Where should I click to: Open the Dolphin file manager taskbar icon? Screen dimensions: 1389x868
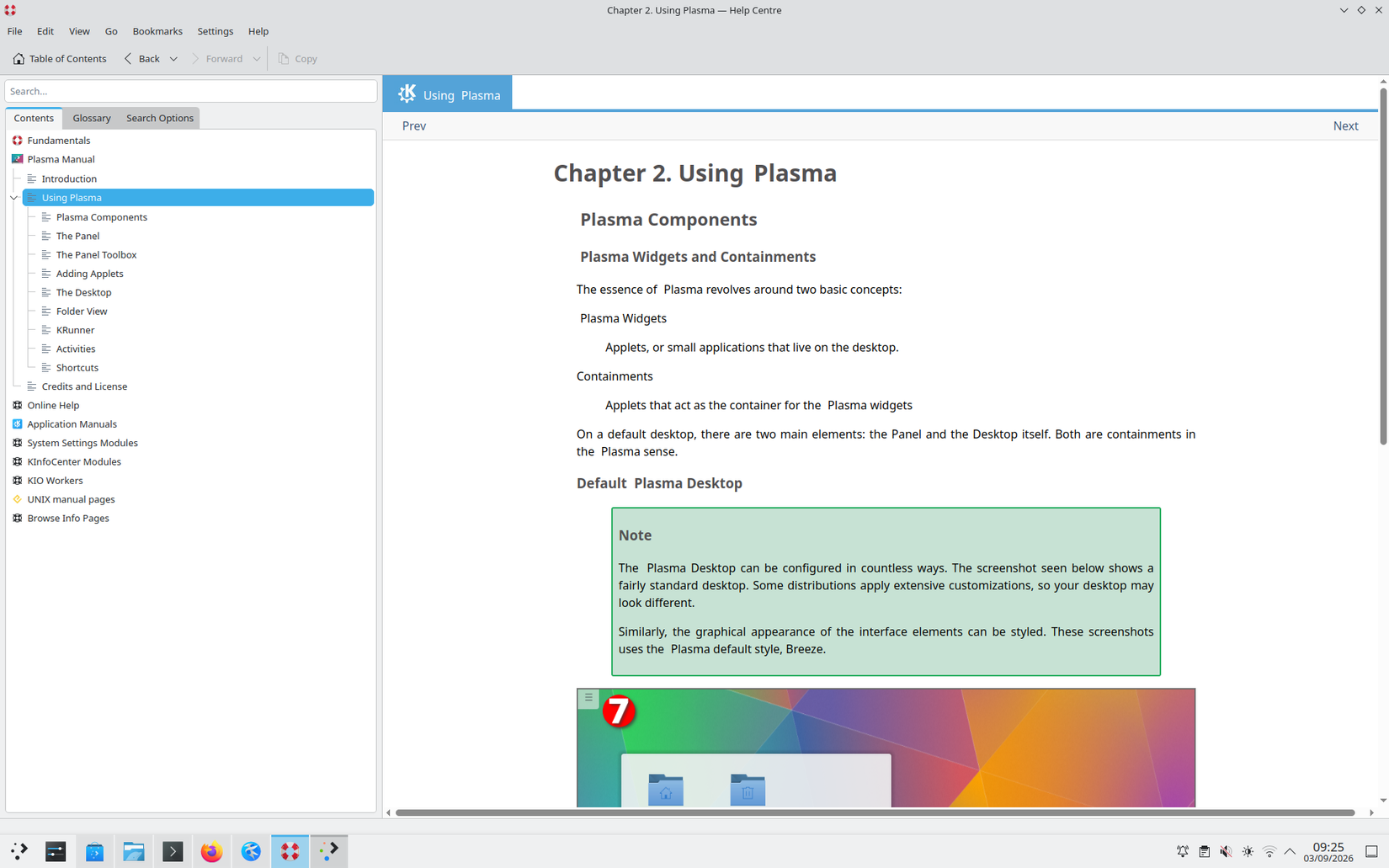coord(134,851)
